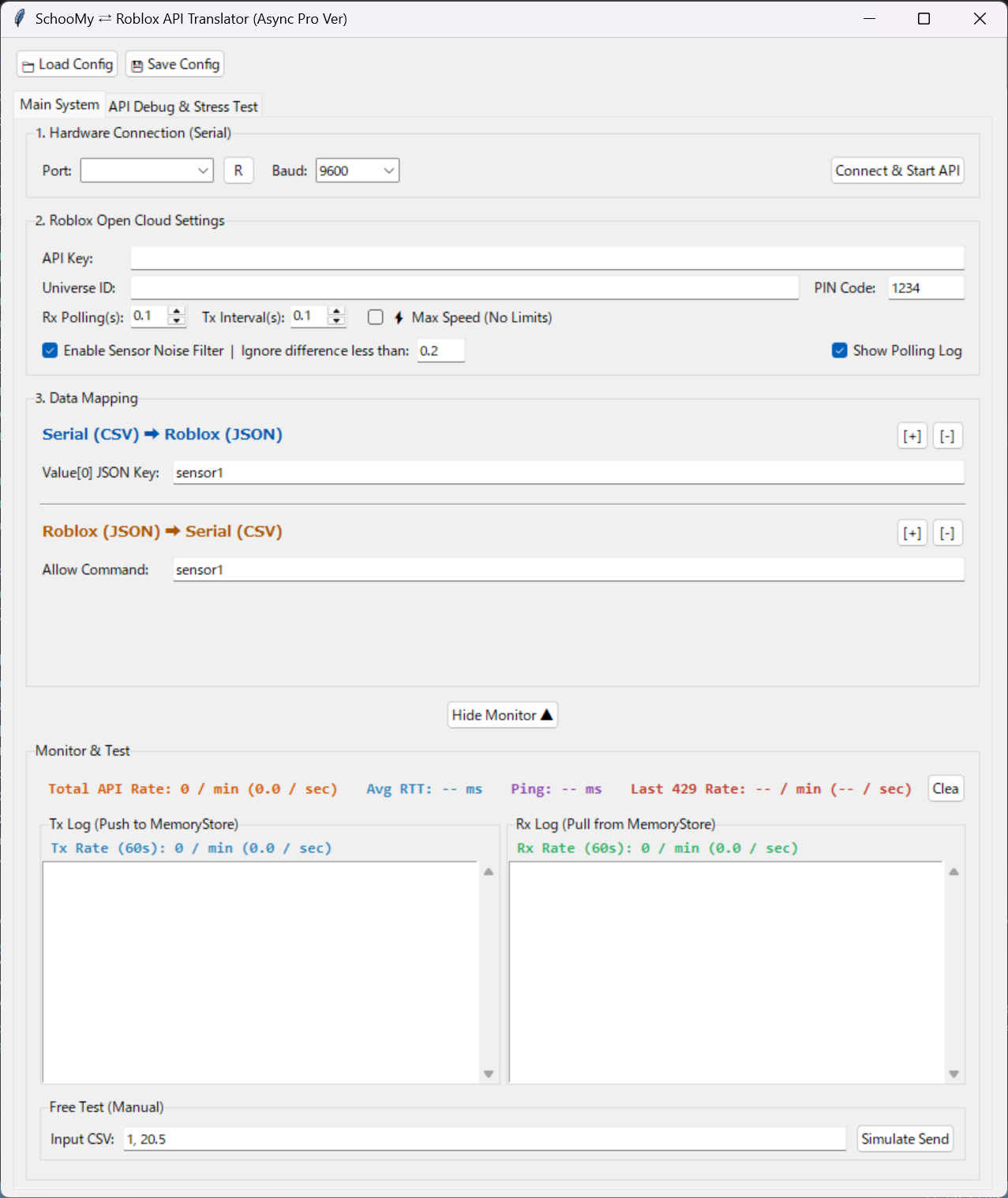Click Connect & Start API

[x=897, y=170]
